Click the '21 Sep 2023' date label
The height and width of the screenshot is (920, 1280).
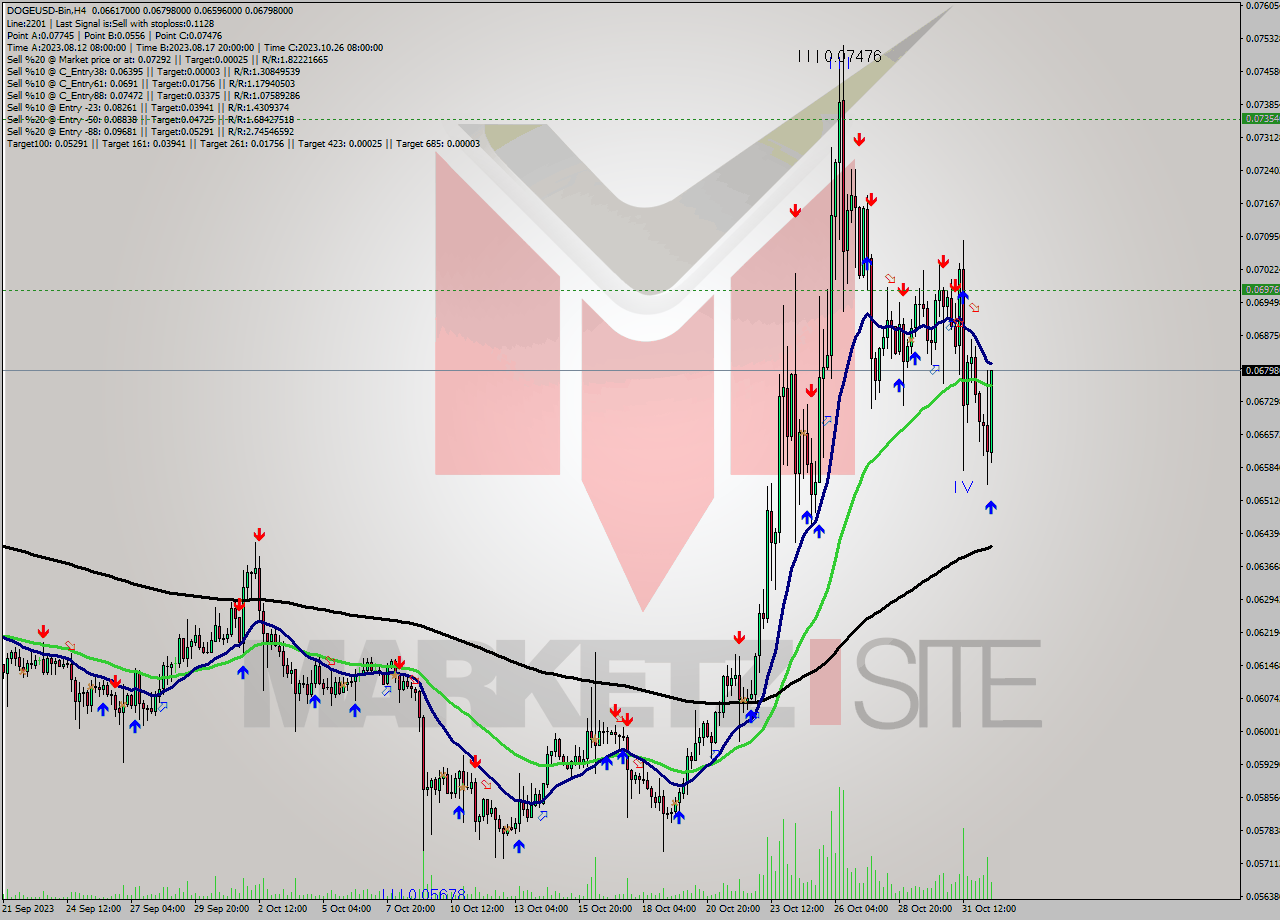point(26,909)
